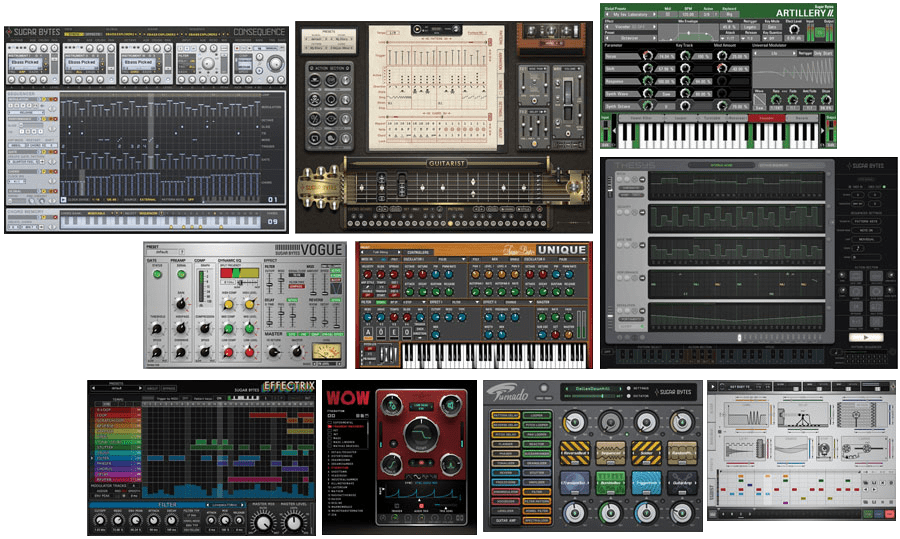Open the filter algorithm dropdown in Effectrix
900x539 pixels.
(x=222, y=505)
